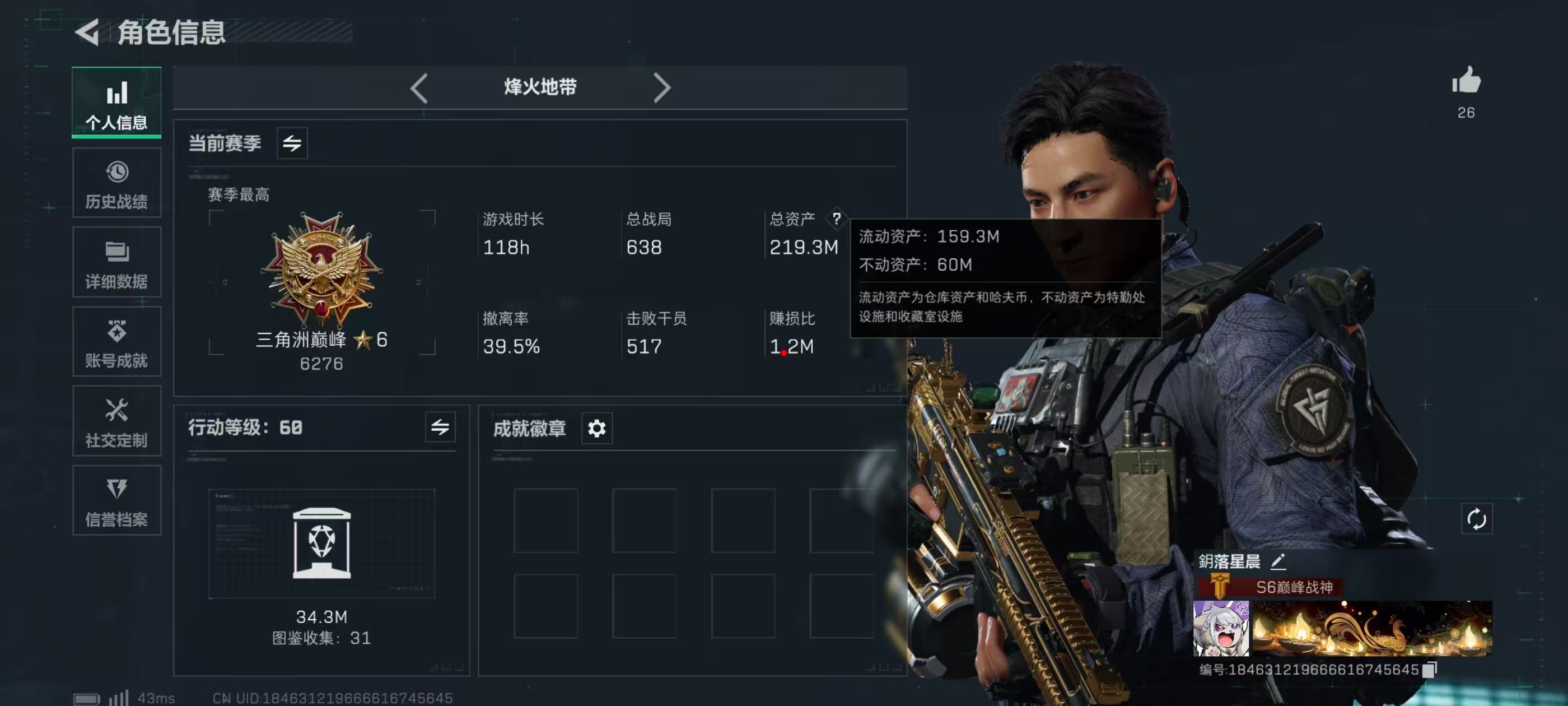Open the 成就徽章 gear settings
Viewport: 1568px width, 706px height.
pos(596,429)
